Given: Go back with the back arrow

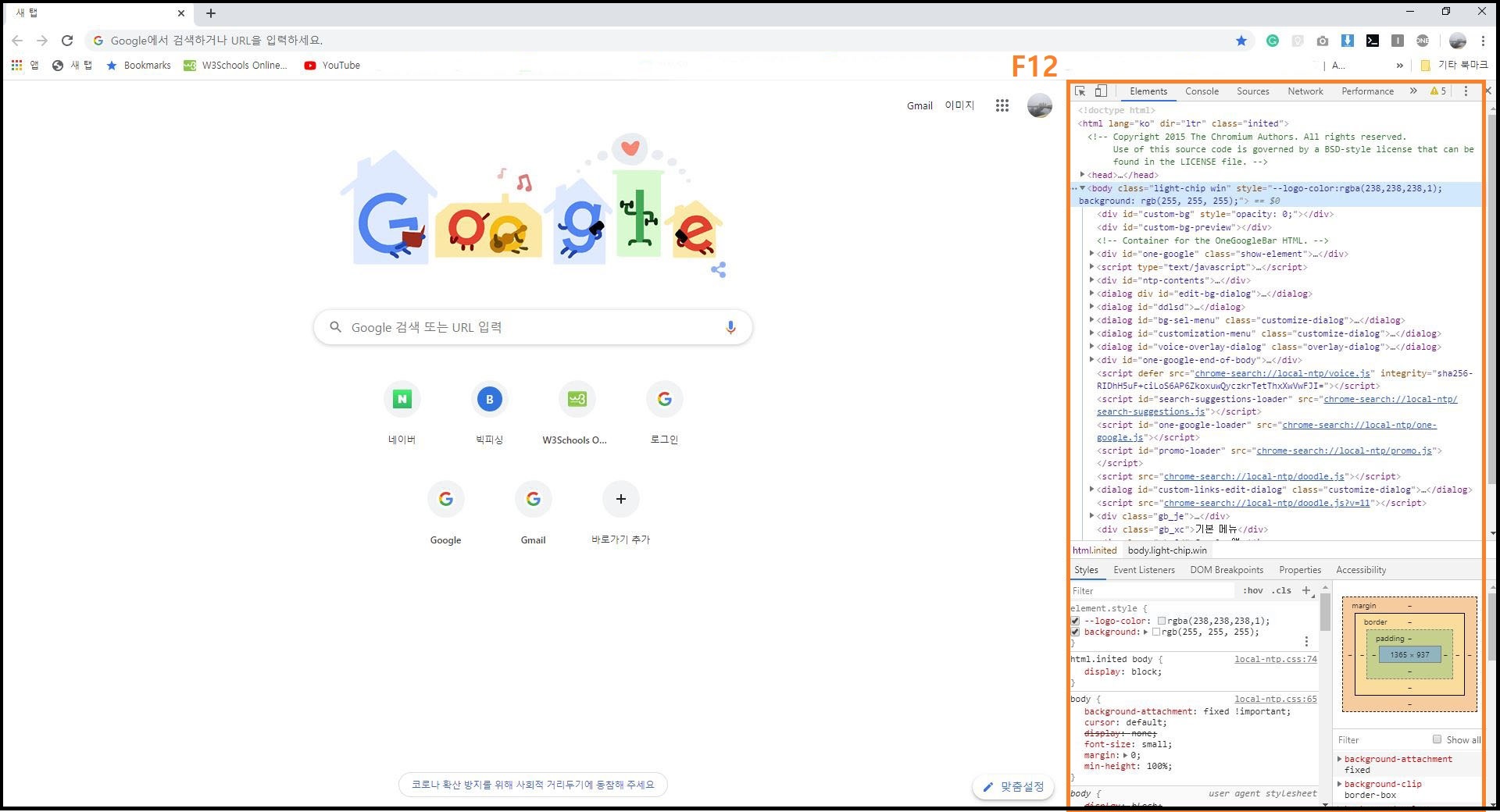Looking at the screenshot, I should click(17, 41).
